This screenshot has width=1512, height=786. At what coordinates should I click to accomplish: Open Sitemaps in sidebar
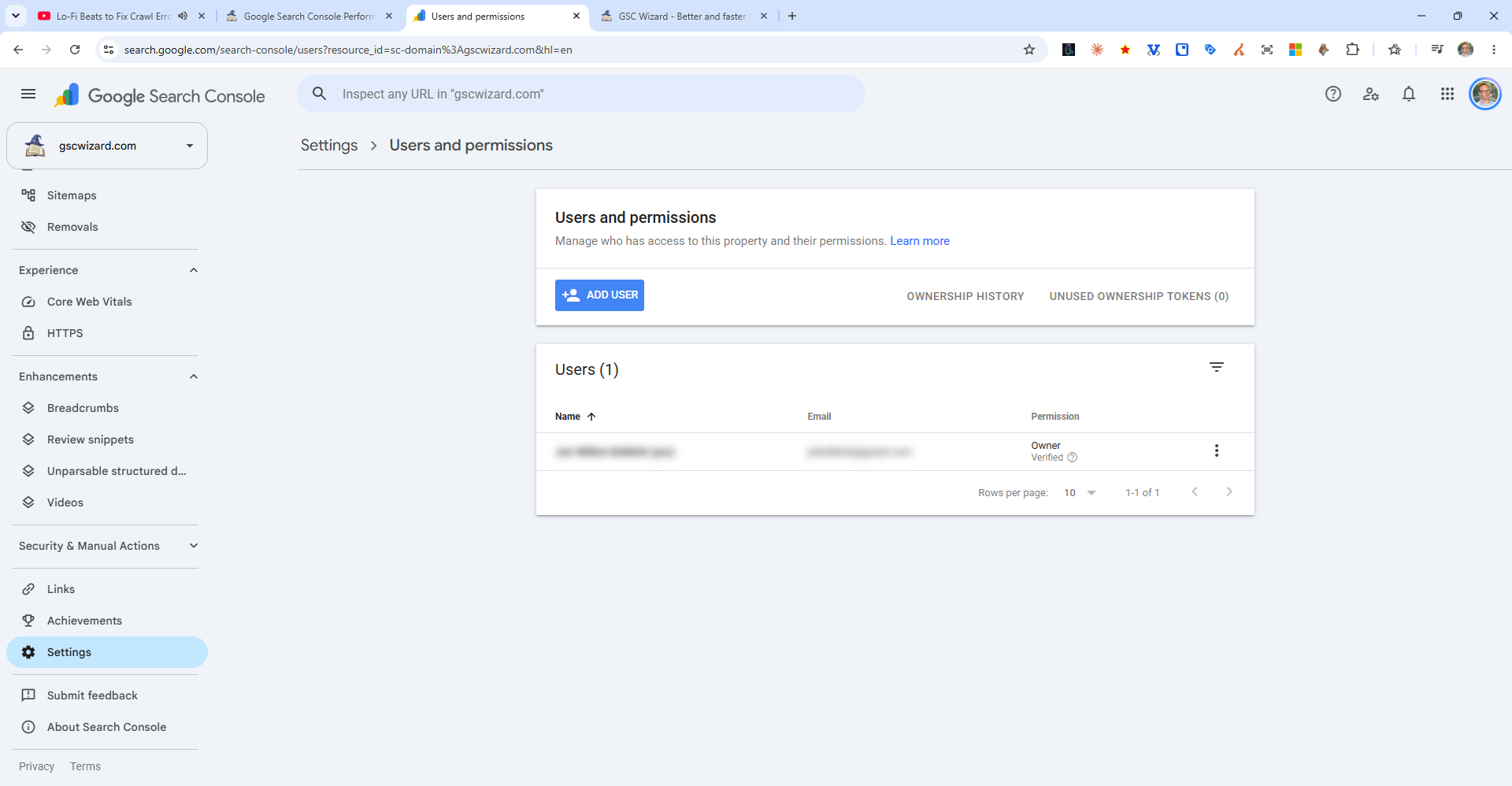tap(72, 195)
